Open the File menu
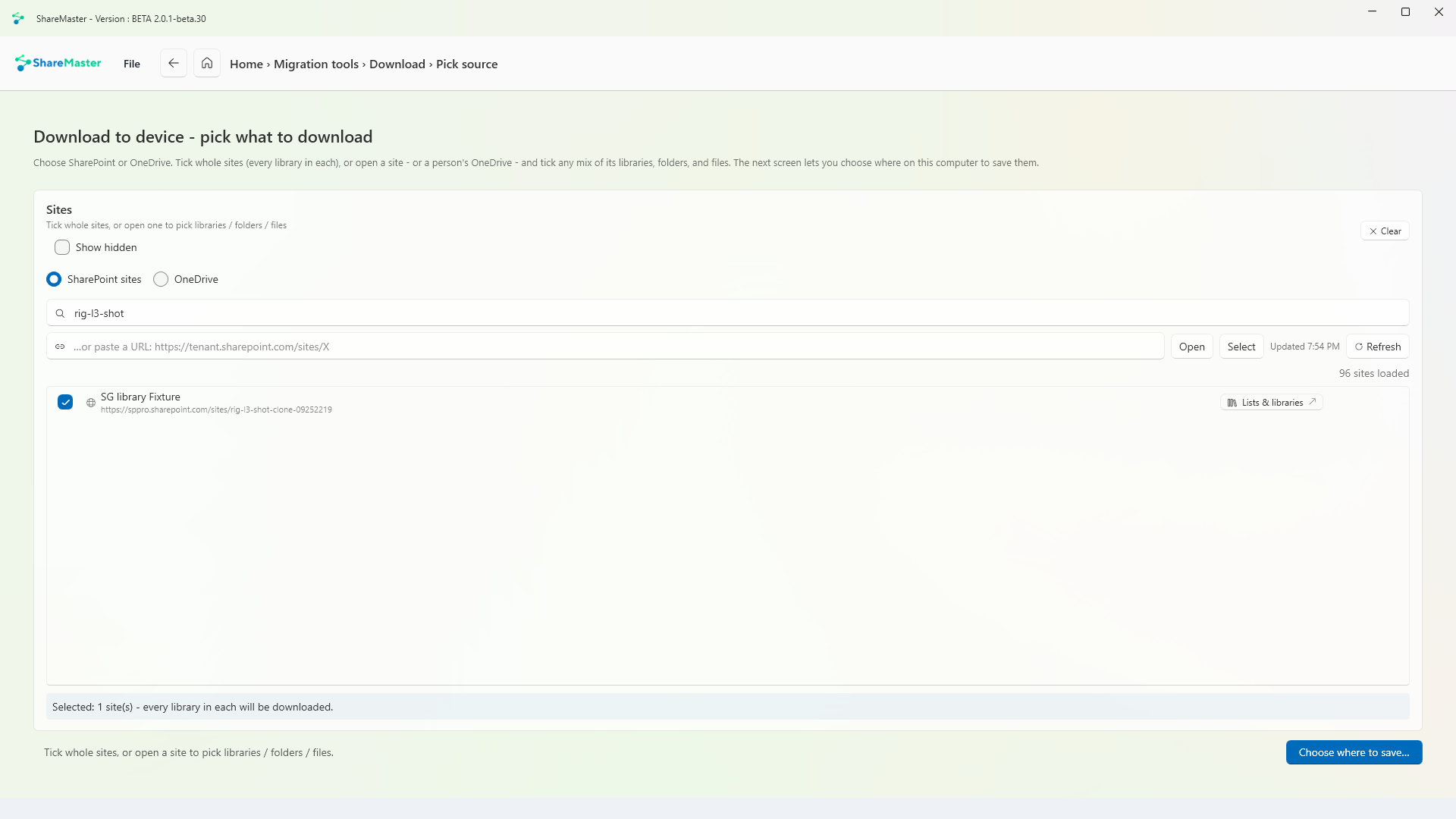Image resolution: width=1456 pixels, height=819 pixels. [x=132, y=64]
